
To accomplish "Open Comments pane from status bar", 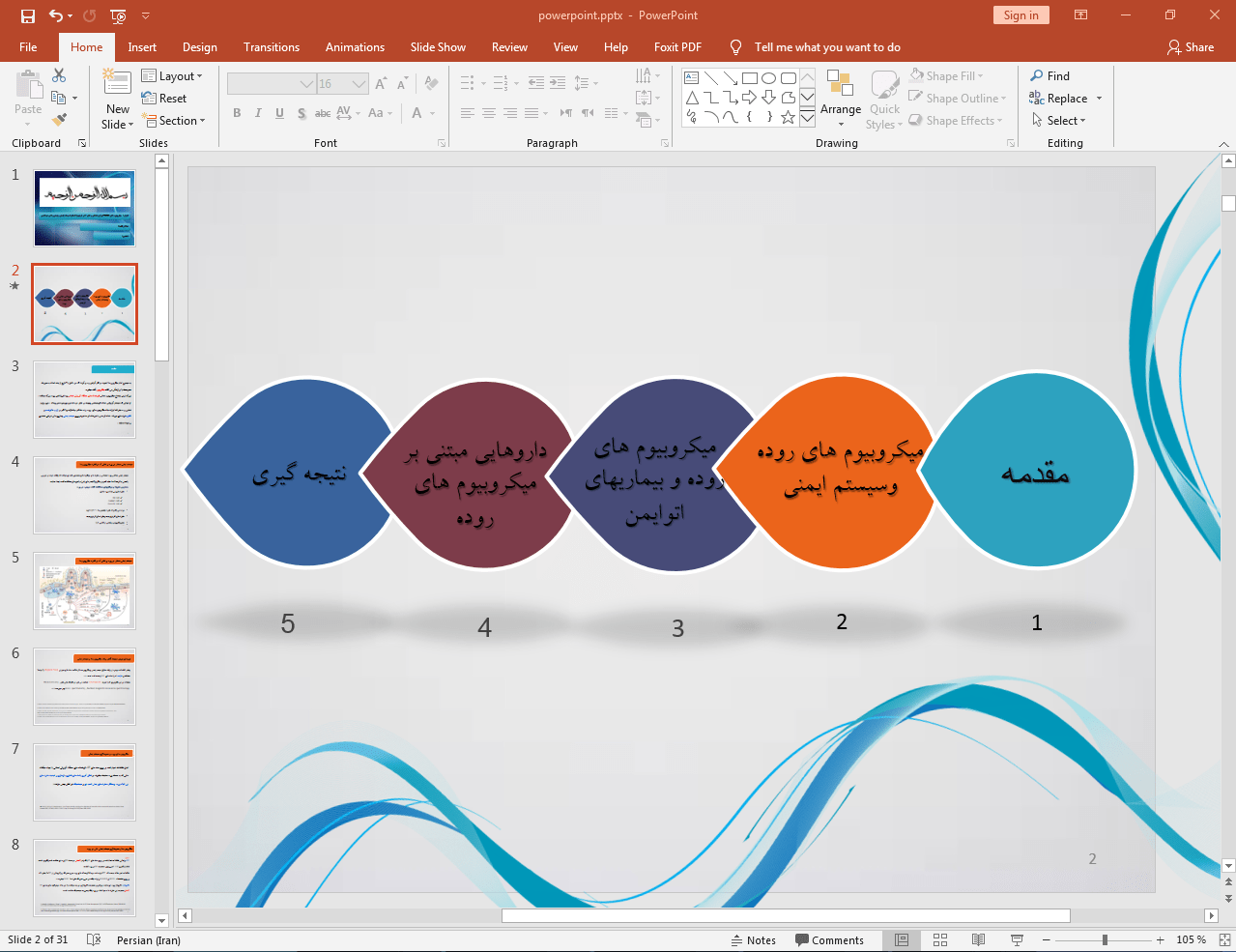I will click(x=829, y=940).
